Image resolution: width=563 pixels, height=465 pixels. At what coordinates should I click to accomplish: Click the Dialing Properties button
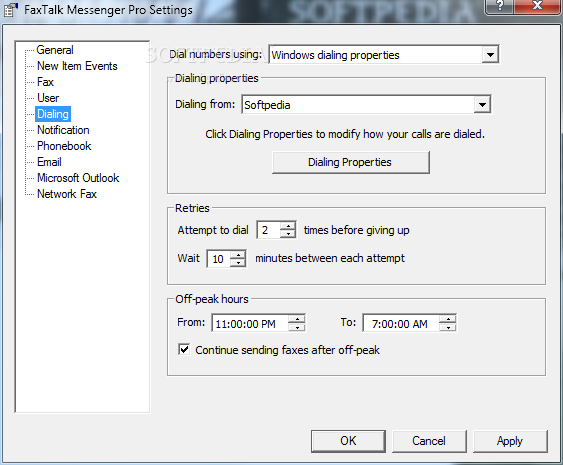pyautogui.click(x=351, y=163)
